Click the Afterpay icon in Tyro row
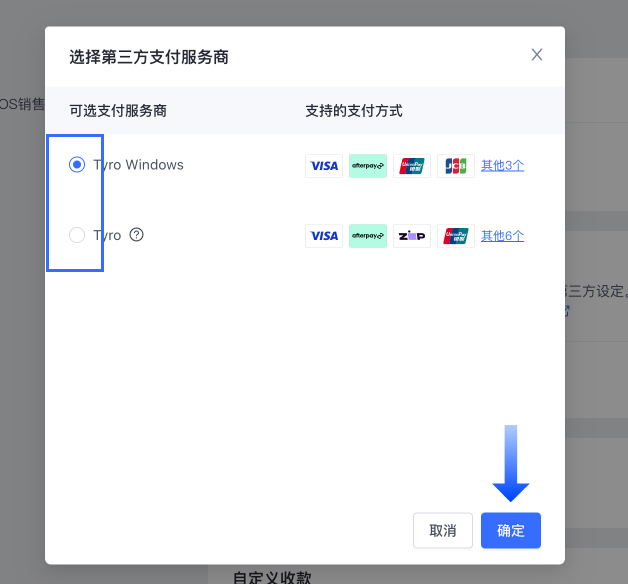 pyautogui.click(x=368, y=236)
